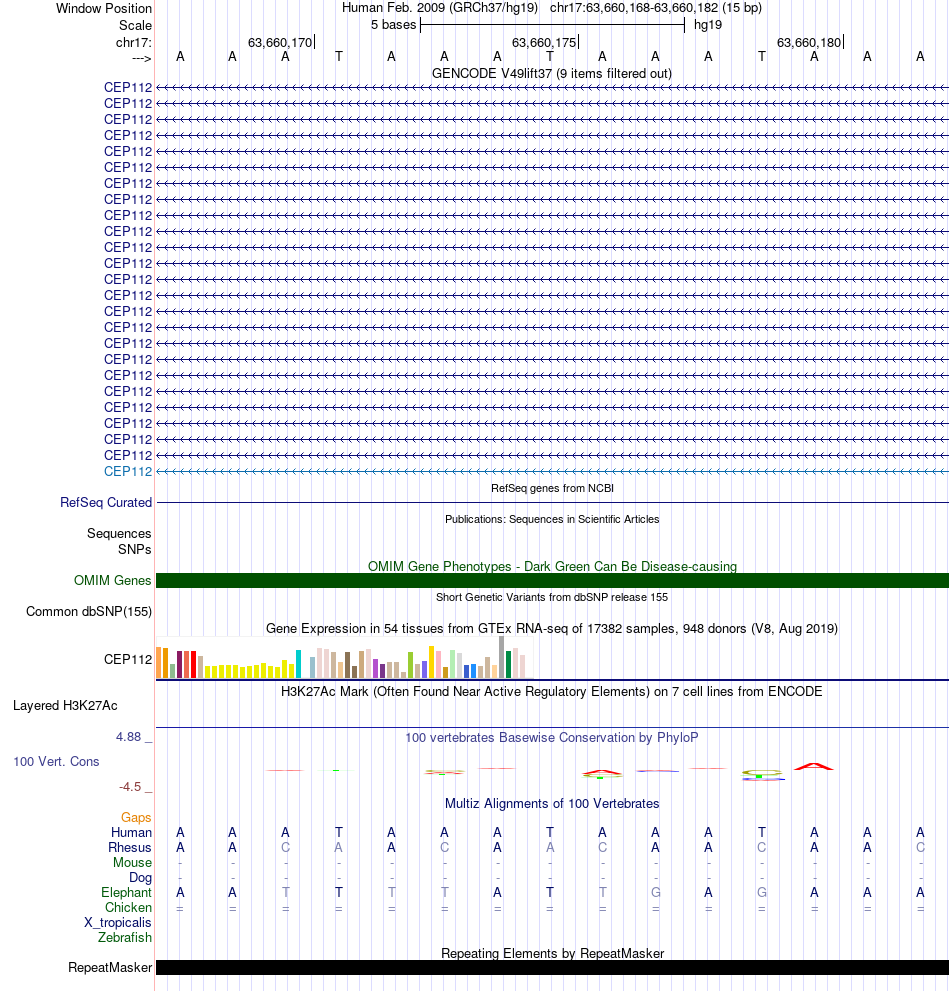950x991 pixels.
Task: Click the X_tropicalis alignment row label
Action: pyautogui.click(x=118, y=923)
